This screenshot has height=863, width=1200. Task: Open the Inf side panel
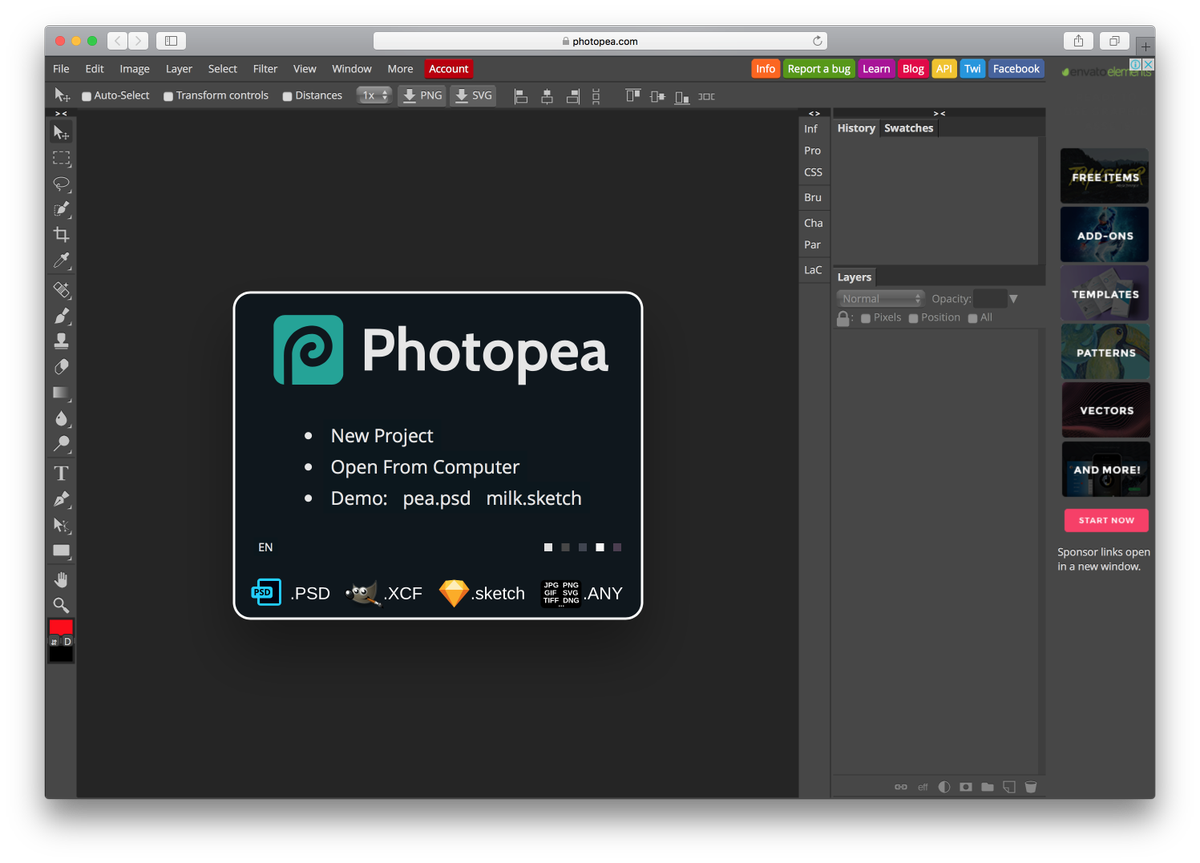811,129
